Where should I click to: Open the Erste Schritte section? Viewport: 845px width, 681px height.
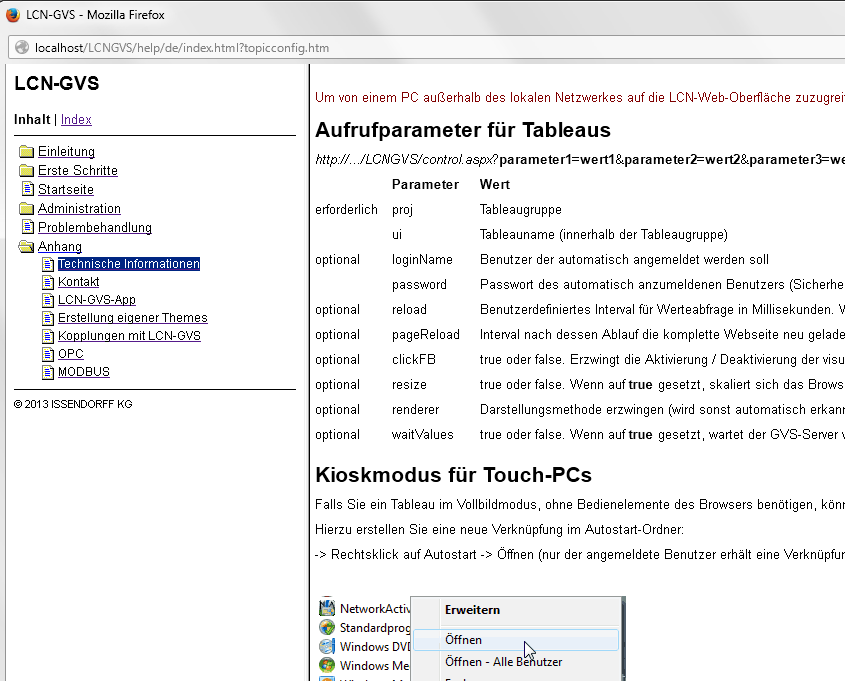78,171
